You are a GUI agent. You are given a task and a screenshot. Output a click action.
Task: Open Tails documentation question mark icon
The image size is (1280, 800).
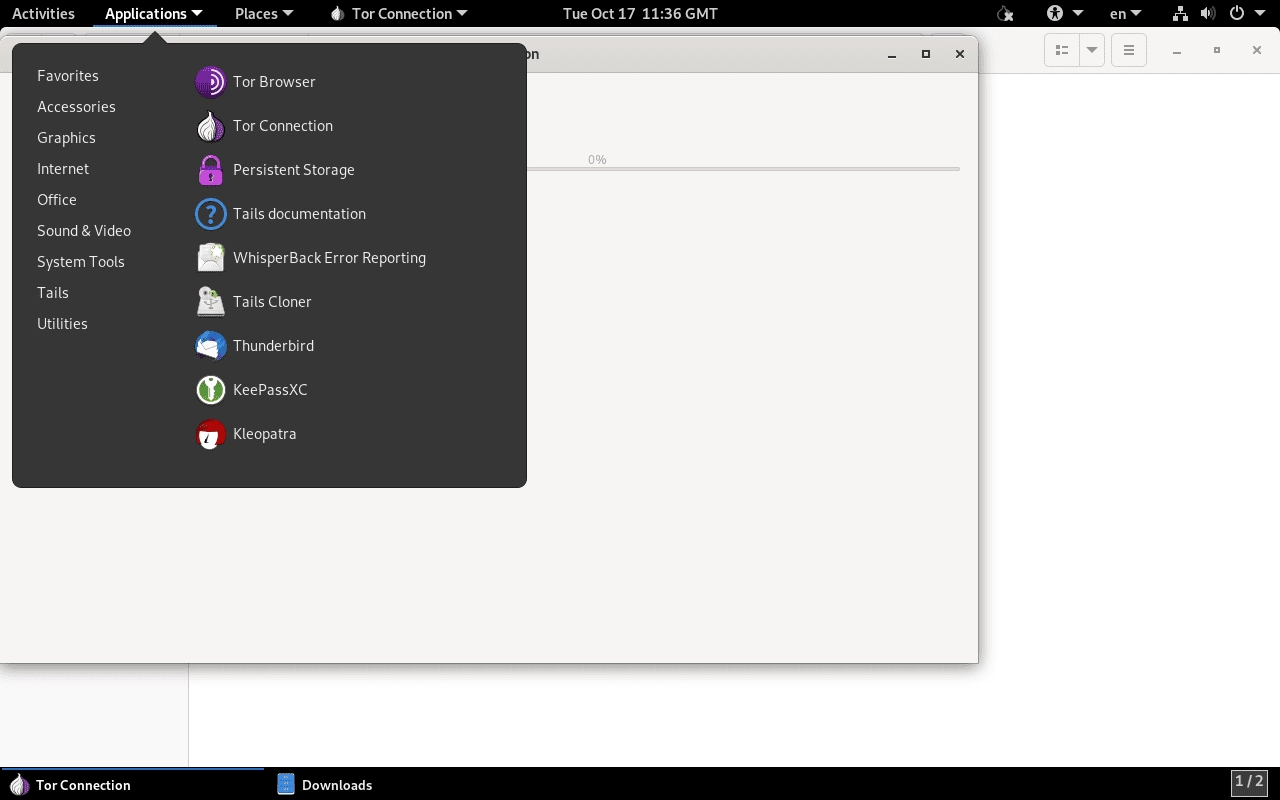210,214
